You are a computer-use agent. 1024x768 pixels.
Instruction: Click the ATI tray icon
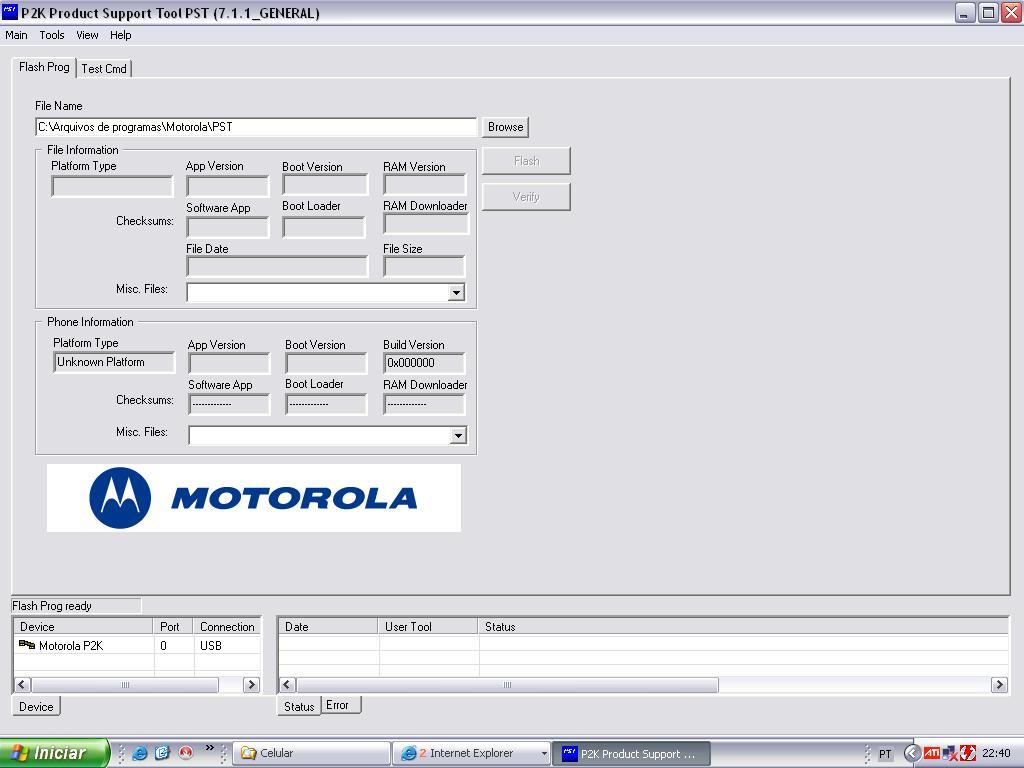coord(932,754)
